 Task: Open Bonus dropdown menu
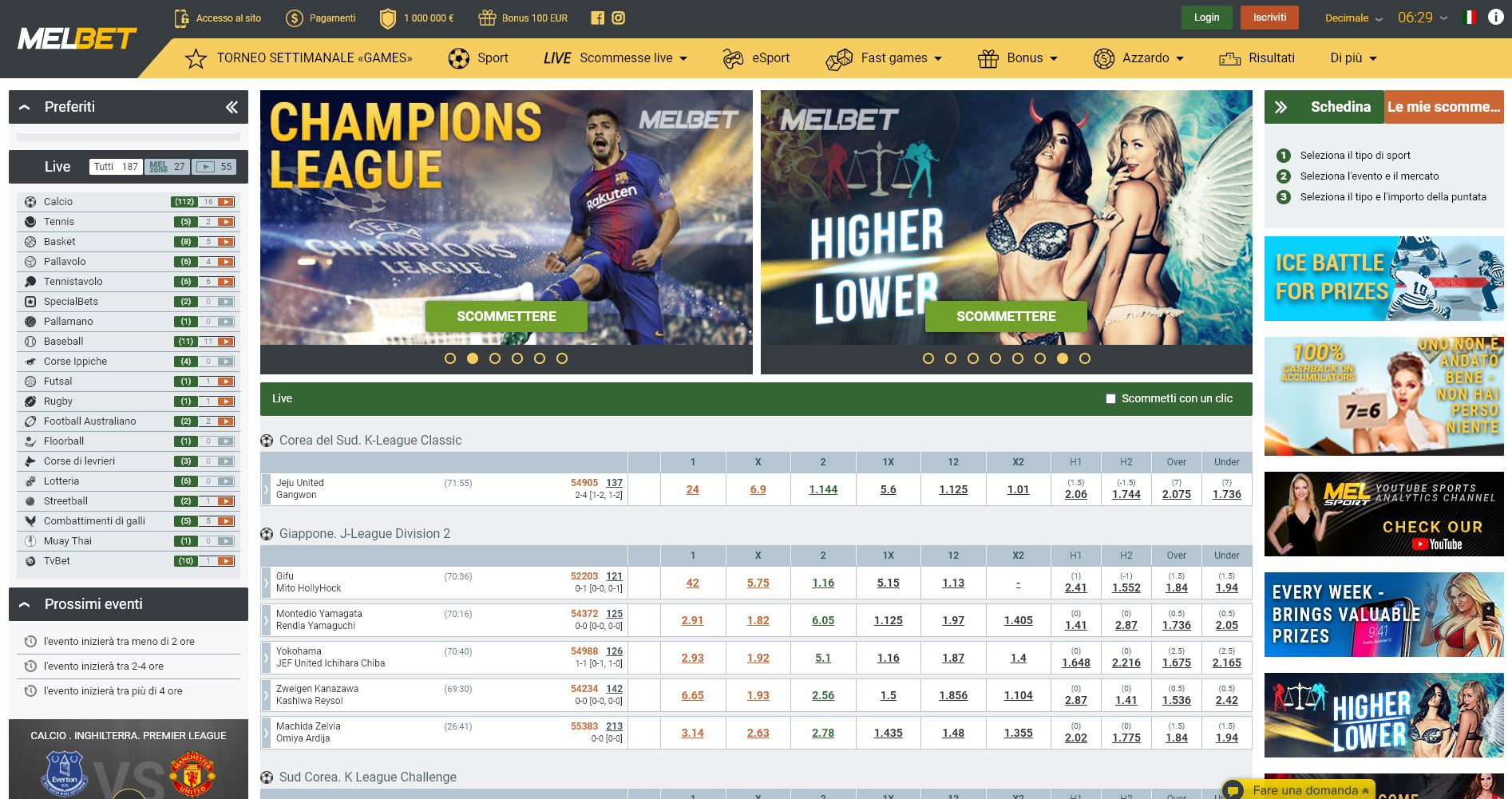pos(1017,58)
